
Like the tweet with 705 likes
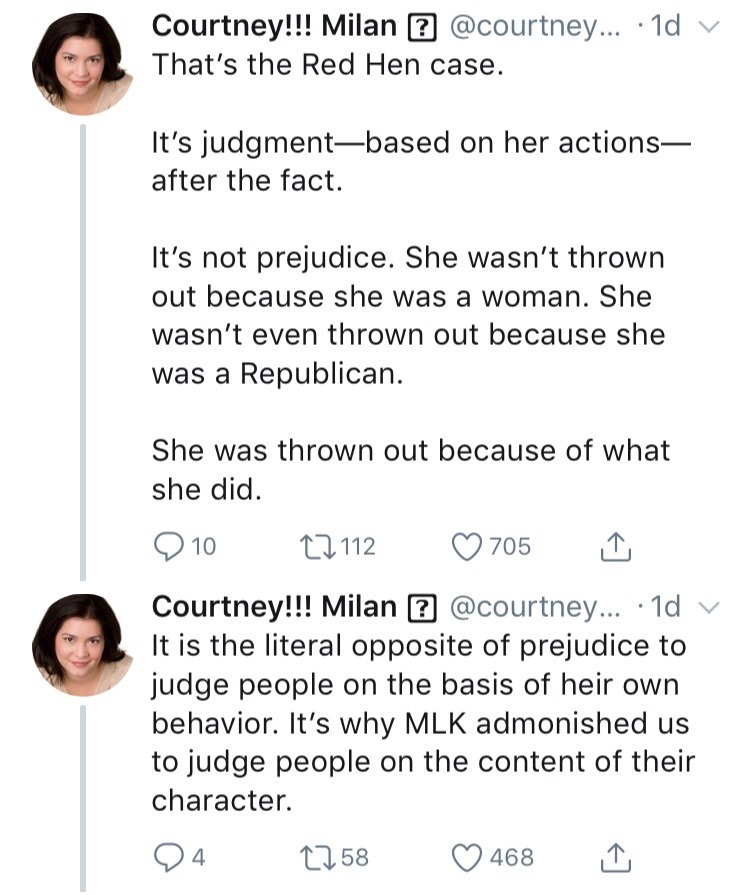(x=468, y=546)
